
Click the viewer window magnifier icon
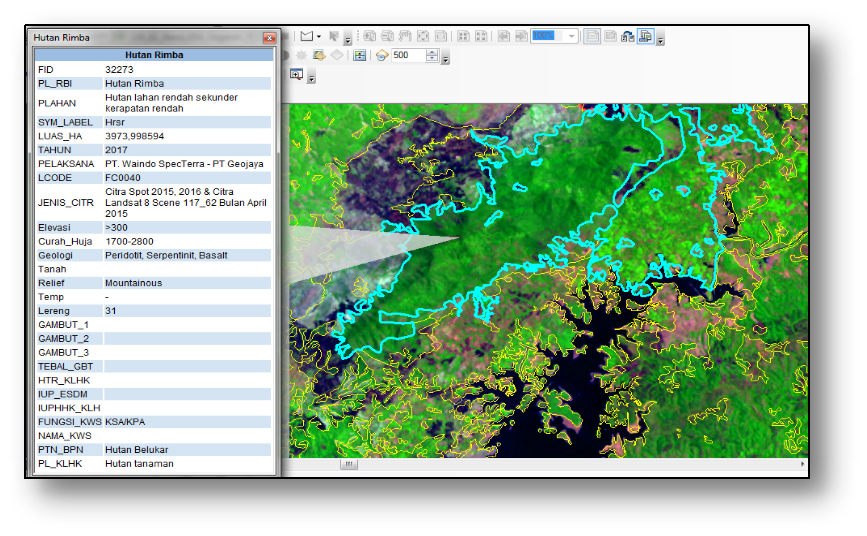297,75
